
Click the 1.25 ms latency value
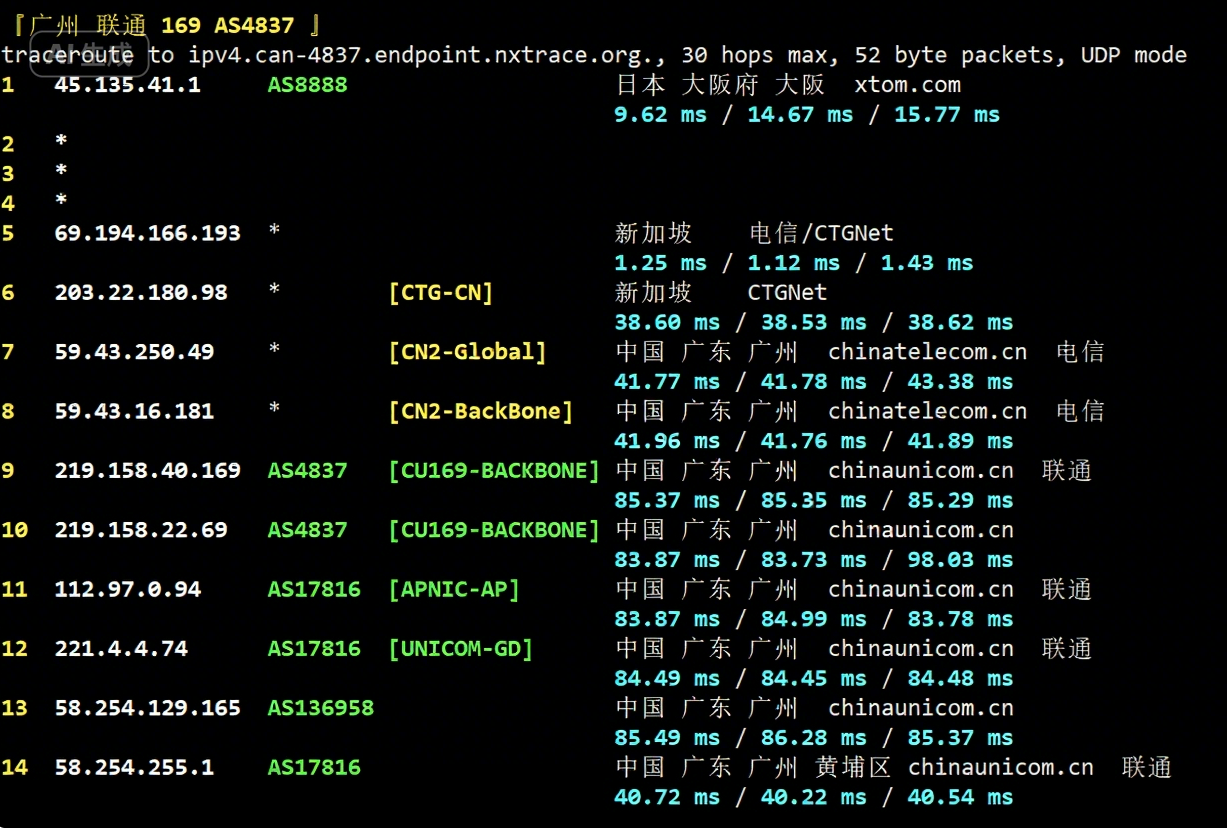point(660,263)
